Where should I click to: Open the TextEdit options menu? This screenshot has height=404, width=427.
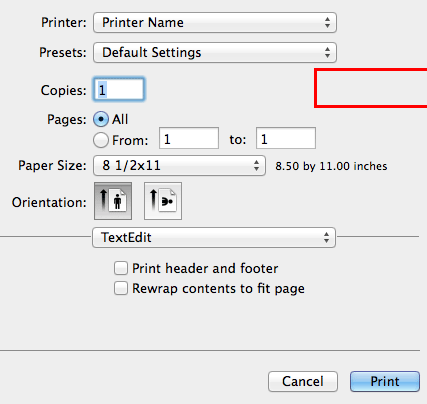pos(214,238)
